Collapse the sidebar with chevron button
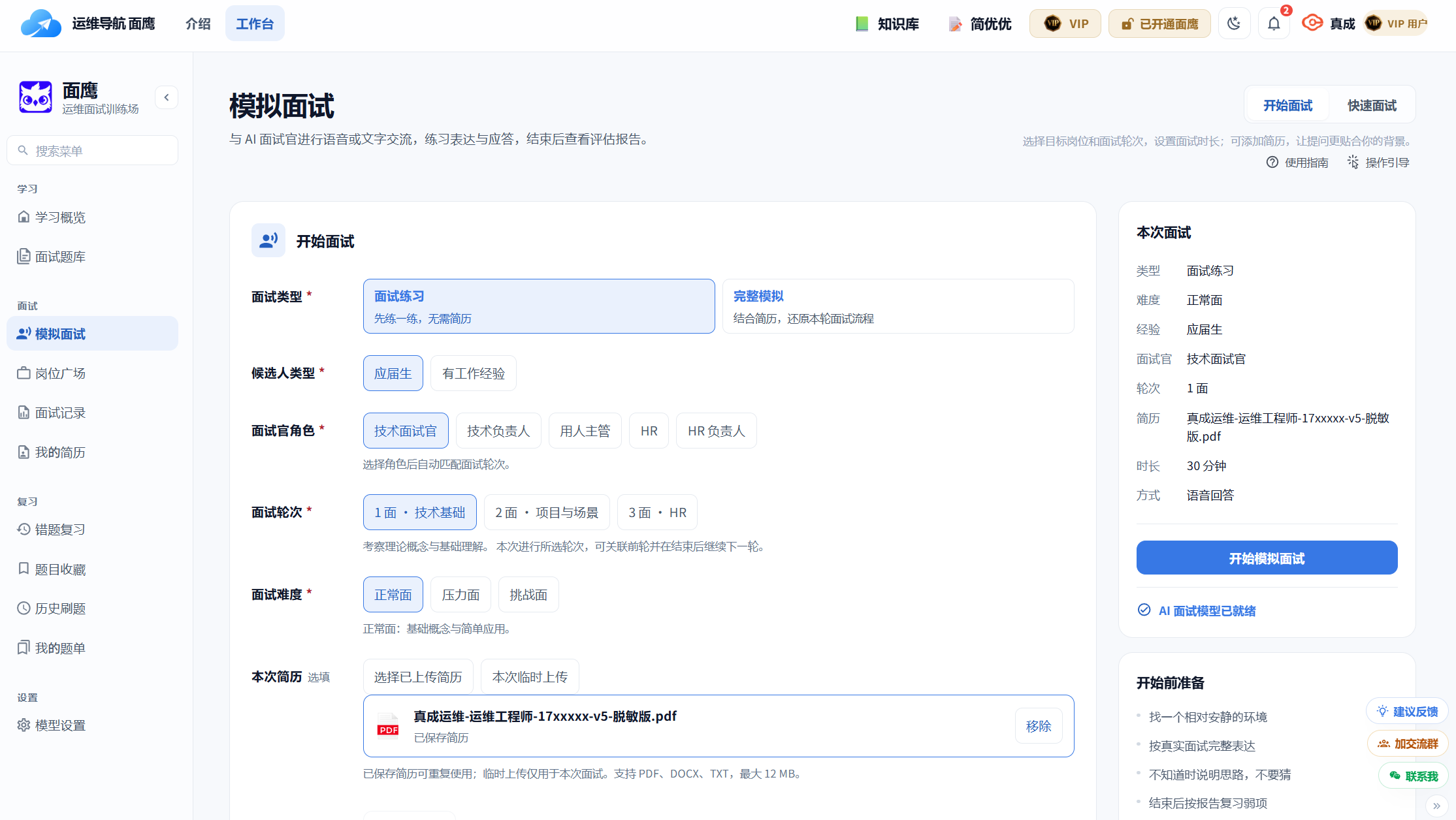 167,98
